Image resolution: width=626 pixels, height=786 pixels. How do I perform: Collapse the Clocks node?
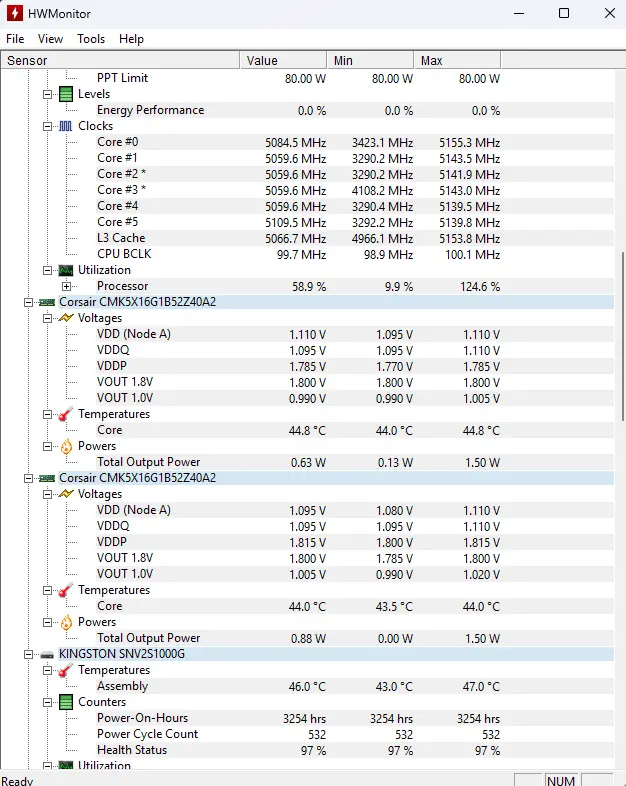click(48, 126)
